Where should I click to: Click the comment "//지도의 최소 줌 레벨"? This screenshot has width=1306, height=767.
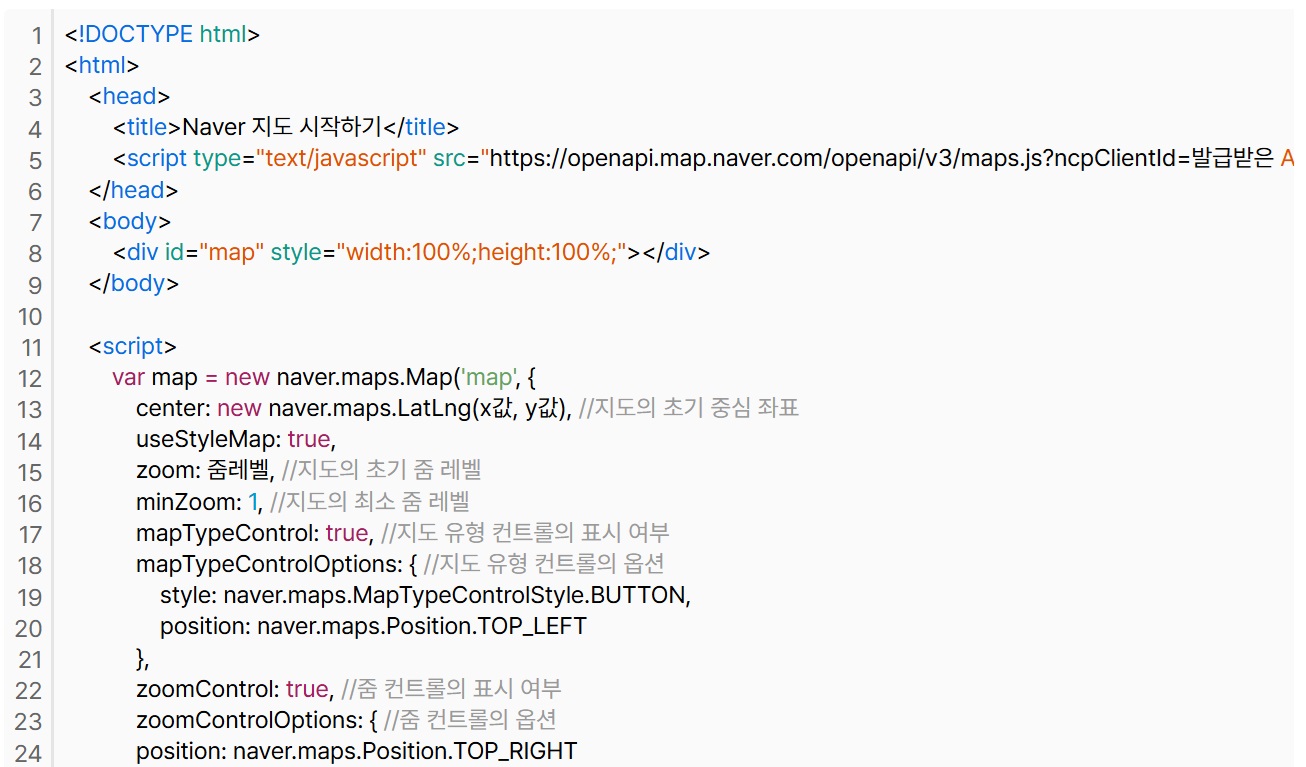pyautogui.click(x=371, y=501)
